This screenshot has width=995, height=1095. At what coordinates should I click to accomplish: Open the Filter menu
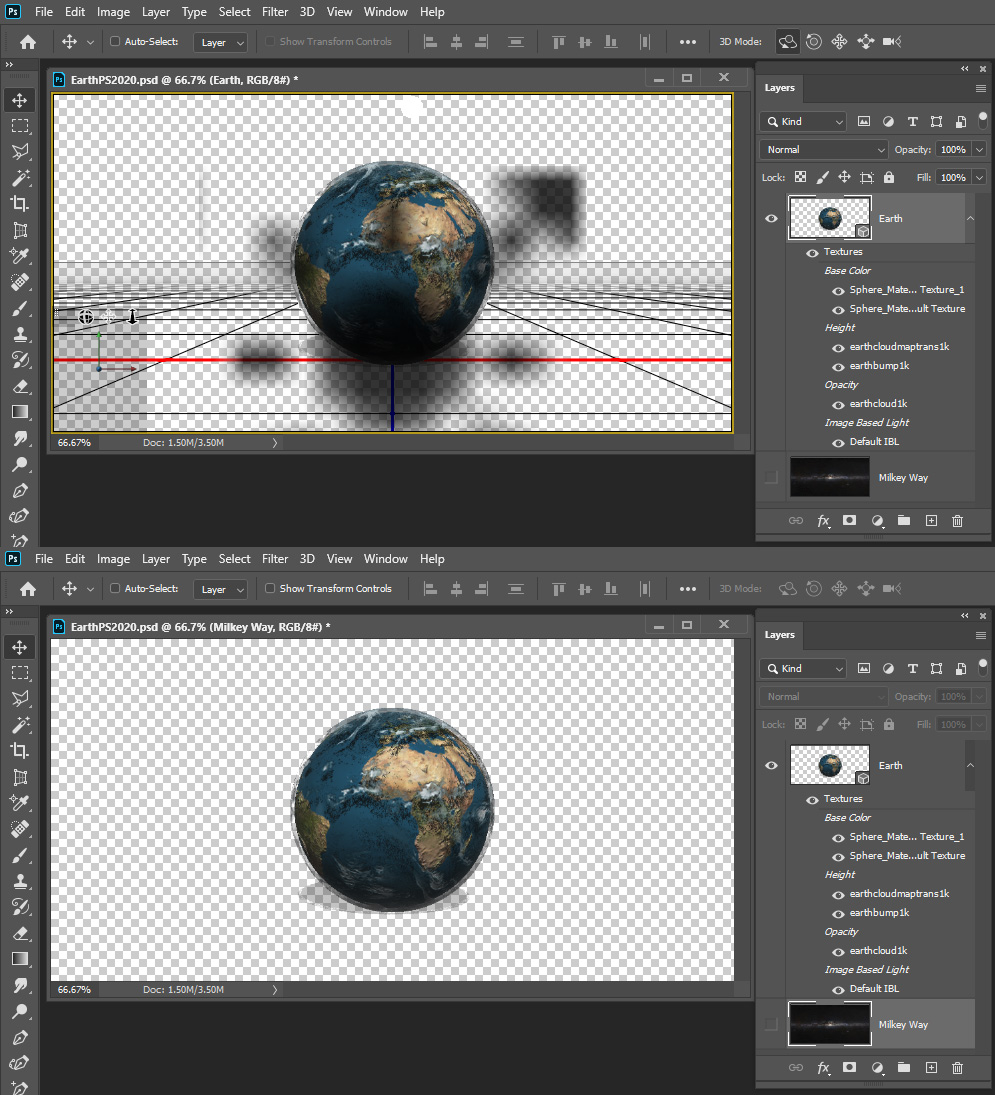point(275,11)
